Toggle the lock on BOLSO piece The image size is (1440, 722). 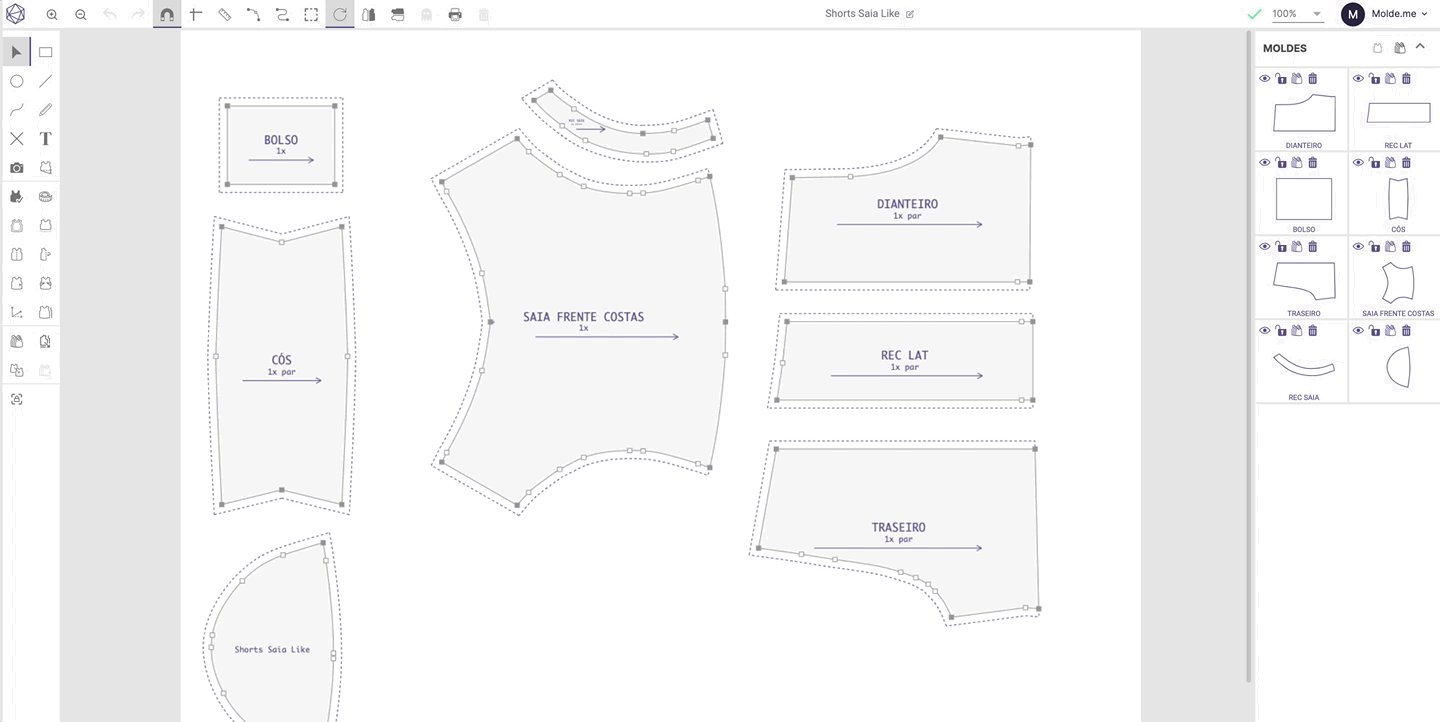(x=1281, y=163)
